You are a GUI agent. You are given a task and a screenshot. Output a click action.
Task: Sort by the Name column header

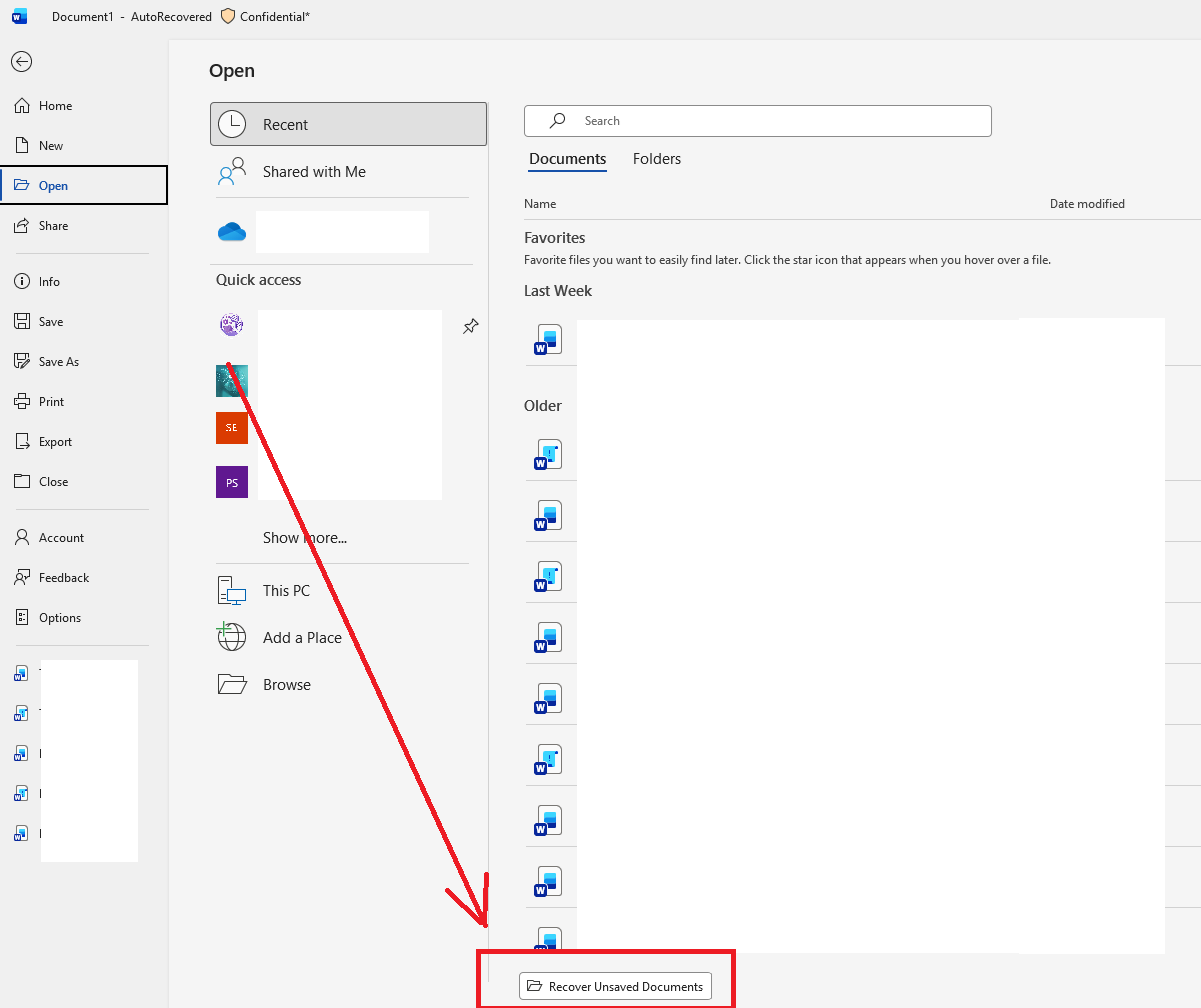540,204
